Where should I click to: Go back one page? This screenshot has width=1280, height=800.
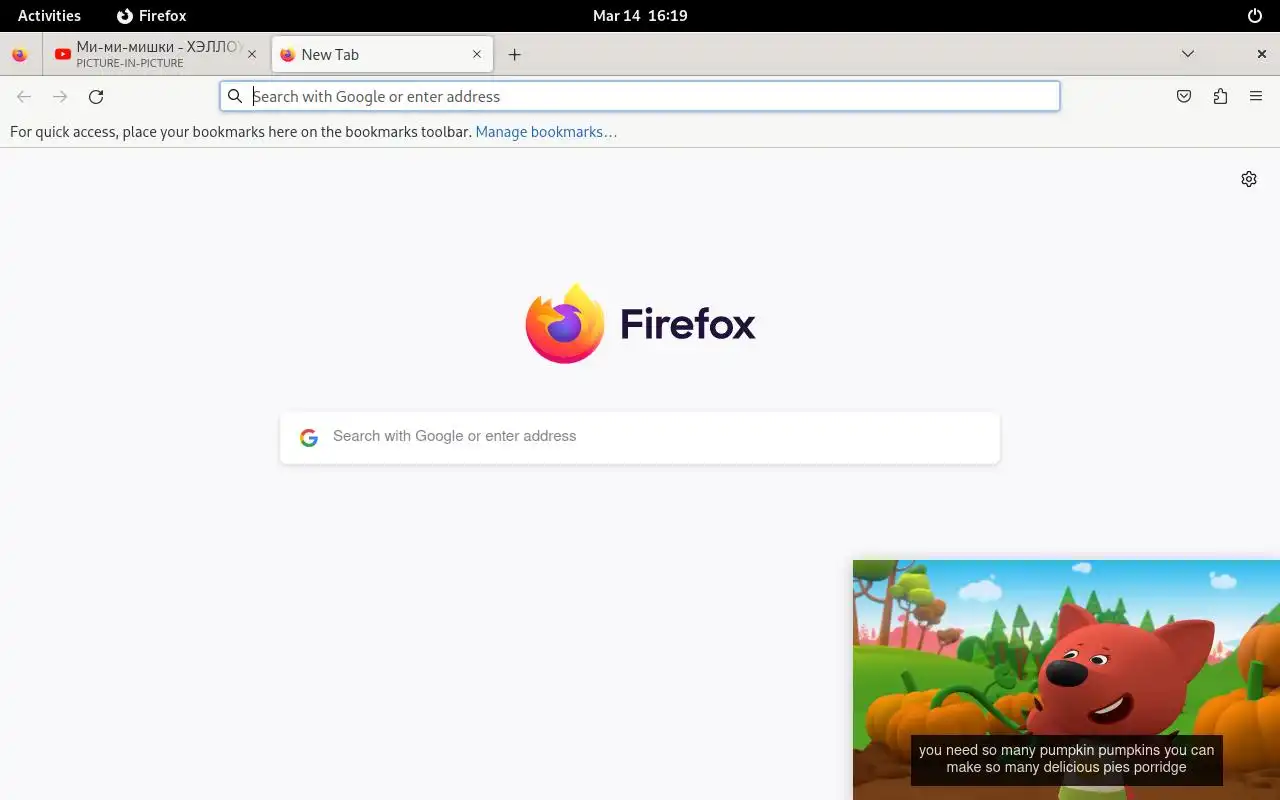coord(24,97)
